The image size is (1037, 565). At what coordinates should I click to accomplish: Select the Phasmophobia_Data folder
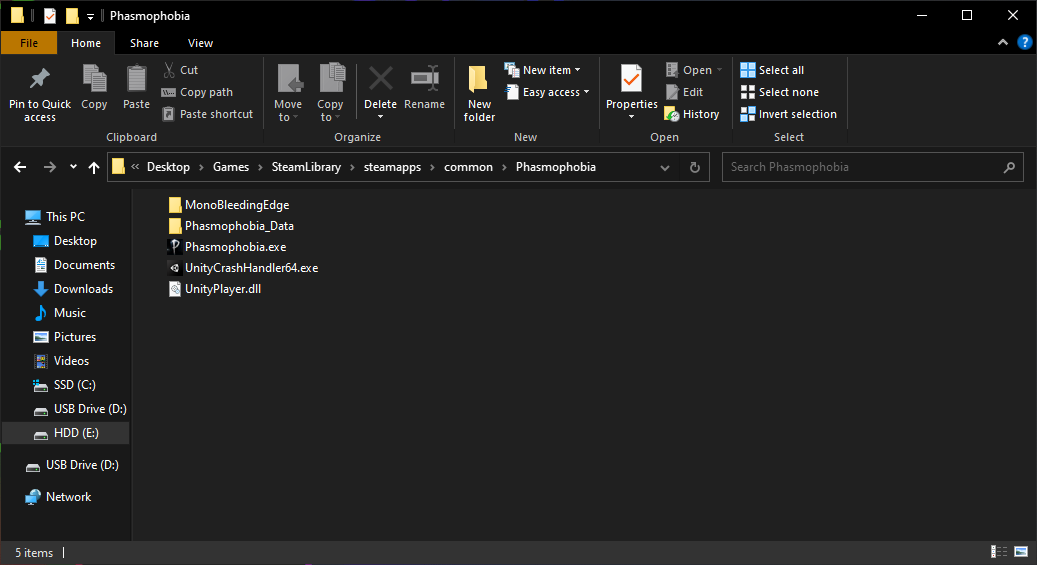(x=231, y=226)
